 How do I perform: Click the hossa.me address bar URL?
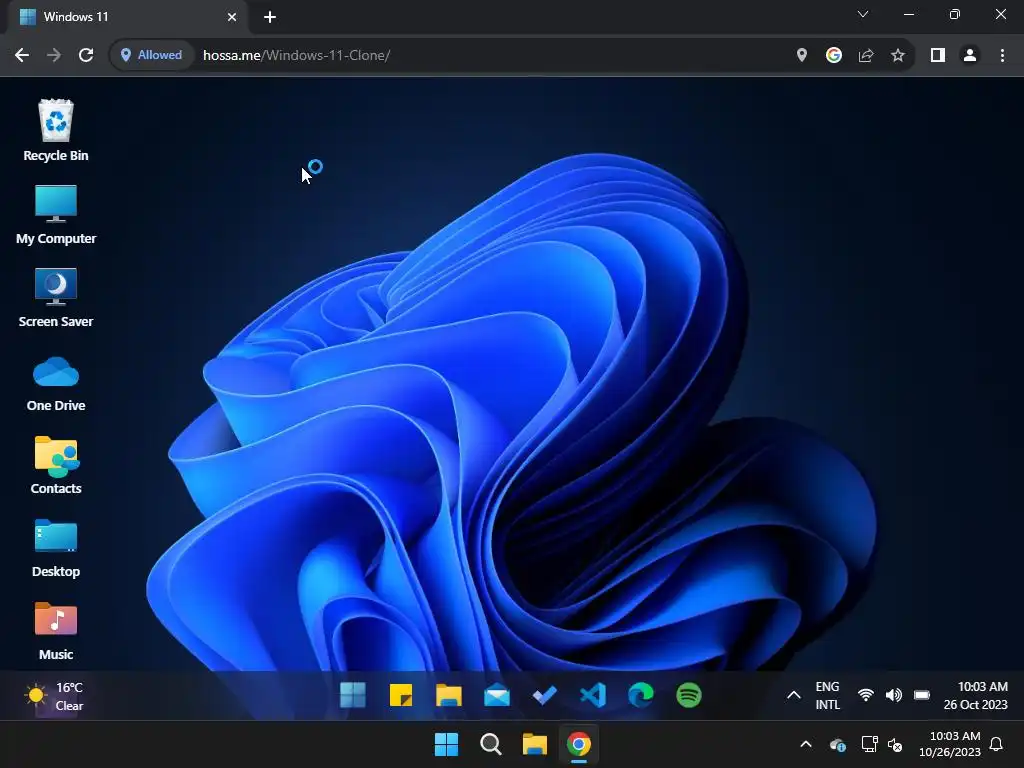click(296, 56)
